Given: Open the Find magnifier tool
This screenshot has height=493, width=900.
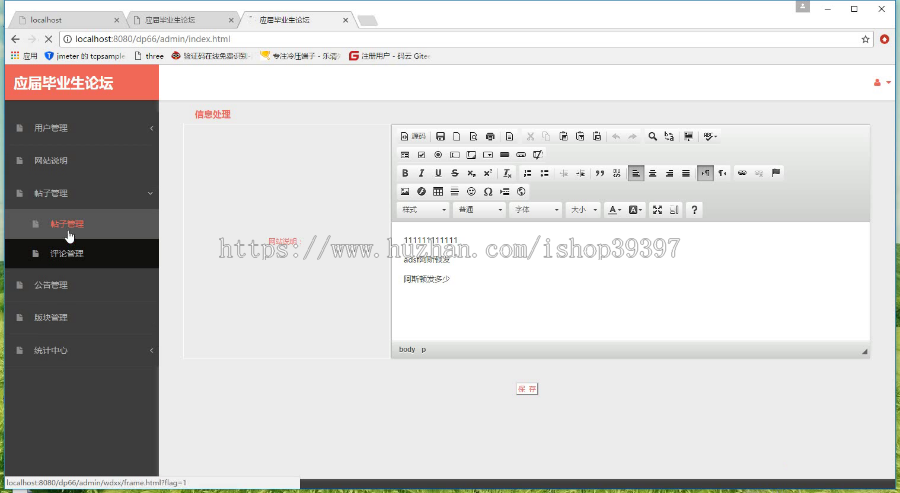Looking at the screenshot, I should point(653,137).
